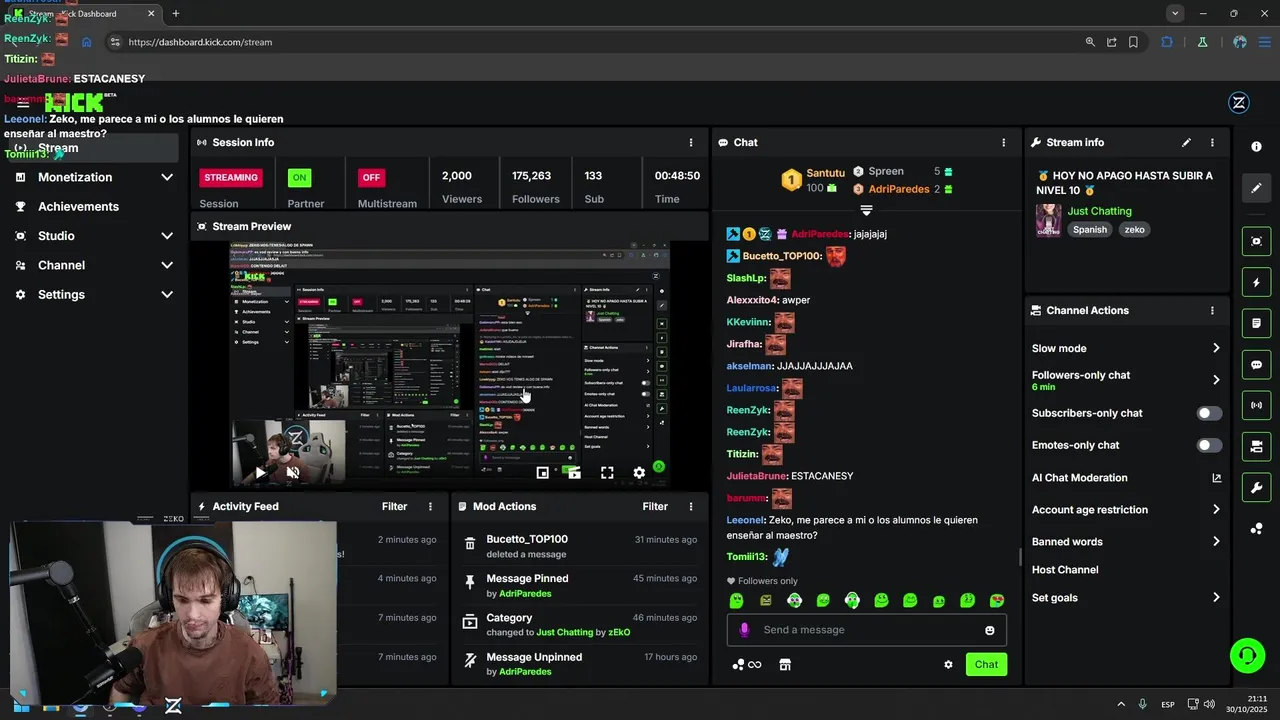The height and width of the screenshot is (720, 1280).
Task: Click the share icon in address bar
Action: [x=1112, y=42]
